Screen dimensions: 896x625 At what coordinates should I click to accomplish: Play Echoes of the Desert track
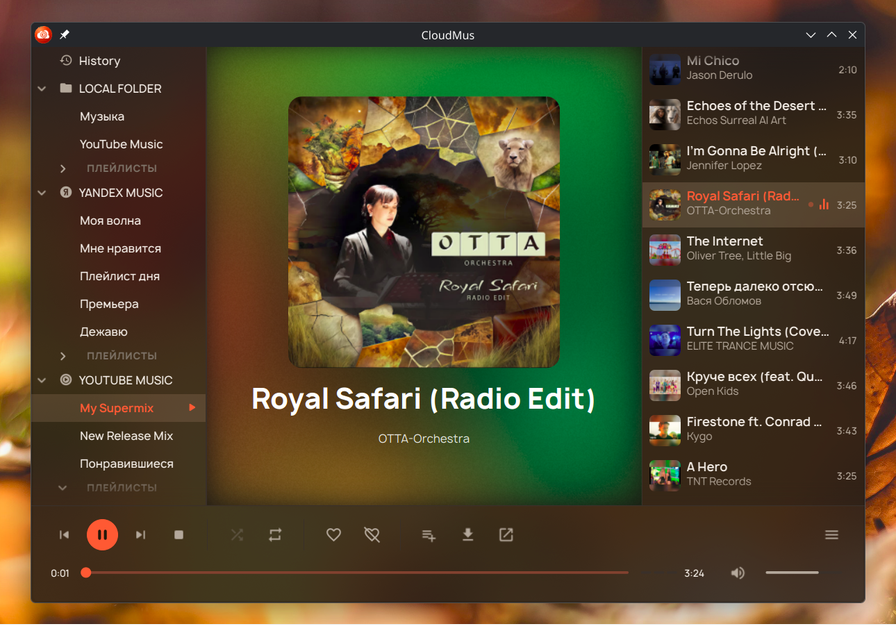753,114
